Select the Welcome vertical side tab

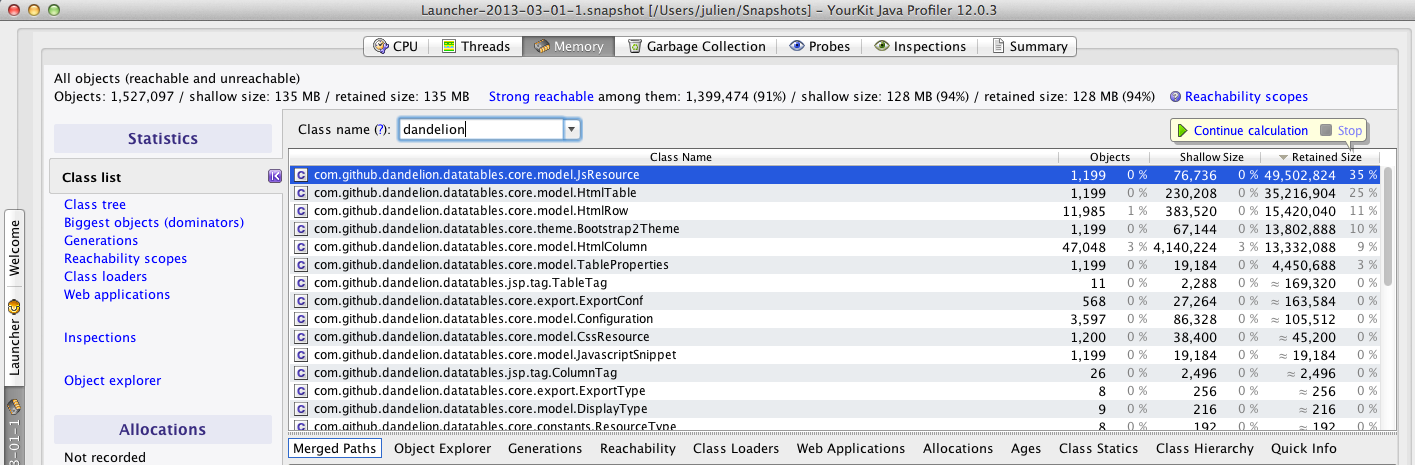(x=14, y=250)
